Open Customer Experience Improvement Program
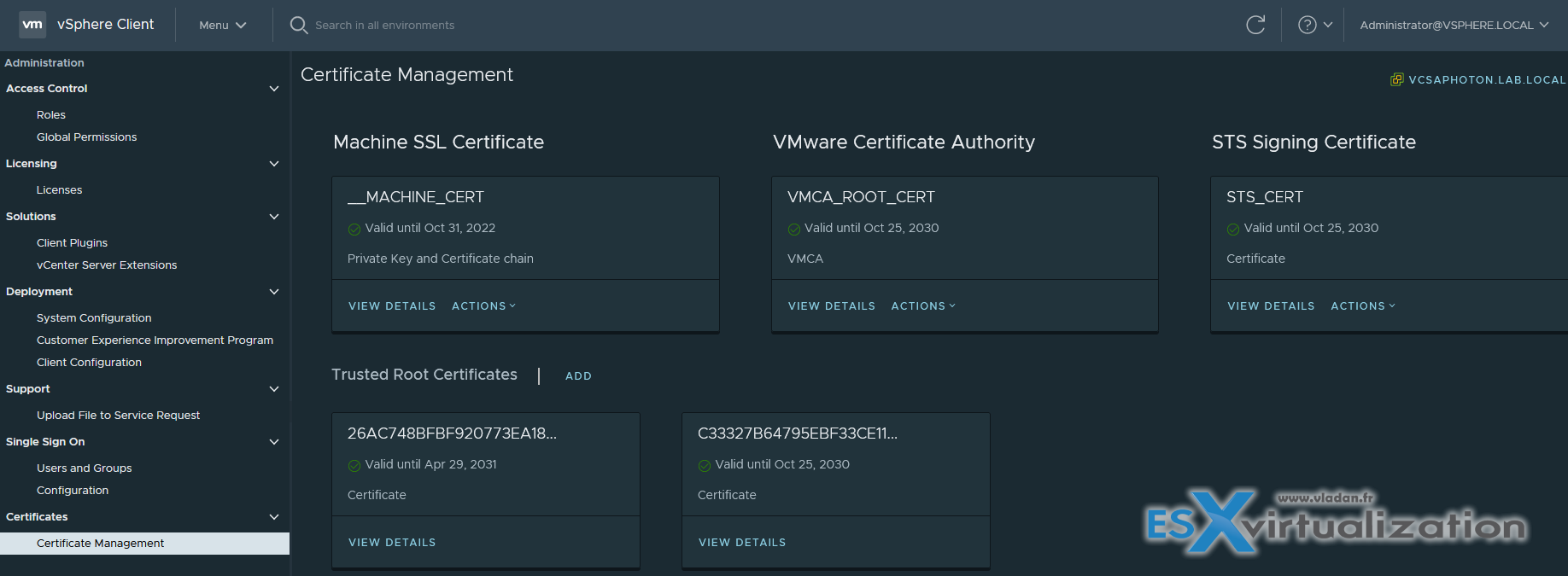This screenshot has width=1568, height=576. click(155, 340)
